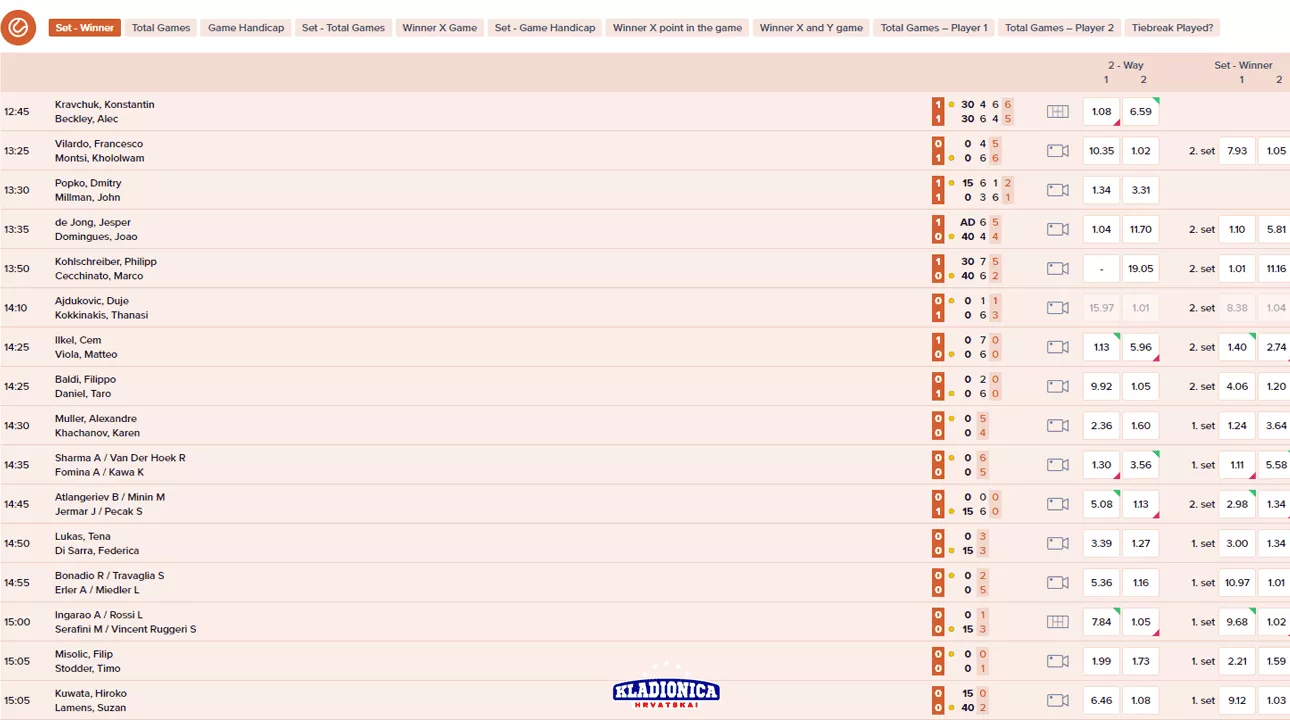This screenshot has width=1290, height=720.
Task: Watch live video of Popko vs Millman
Action: click(1057, 190)
